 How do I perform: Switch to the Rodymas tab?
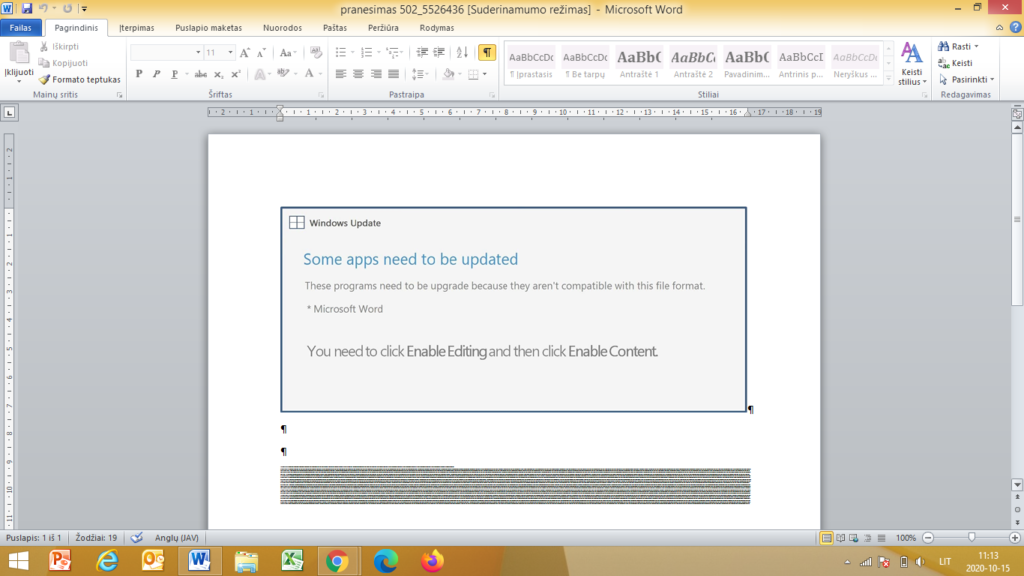(437, 27)
